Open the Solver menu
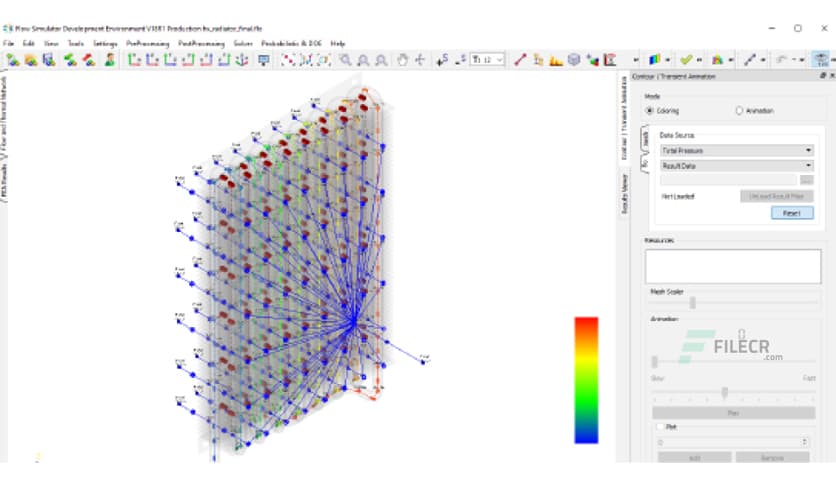 pos(243,43)
